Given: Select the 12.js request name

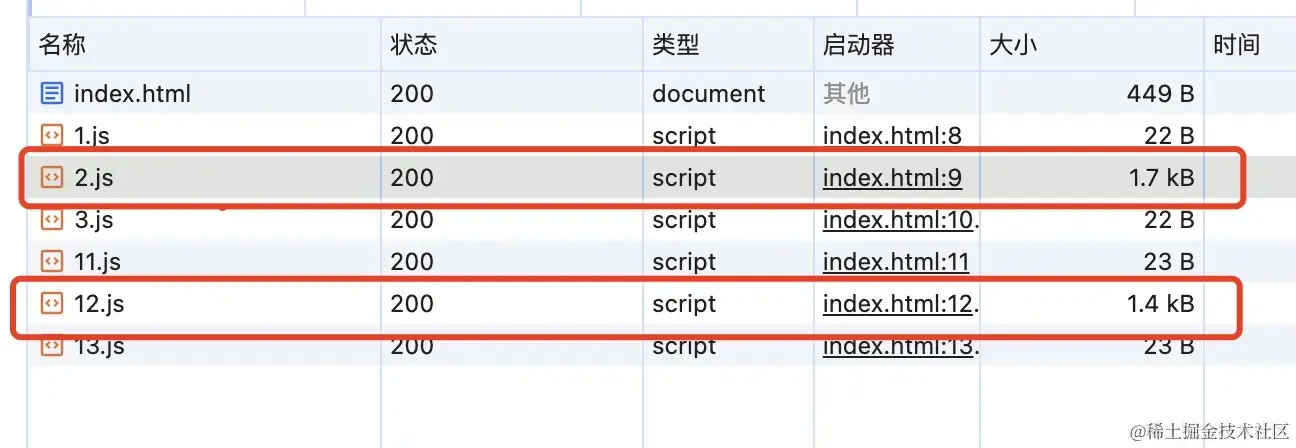Looking at the screenshot, I should point(99,304).
